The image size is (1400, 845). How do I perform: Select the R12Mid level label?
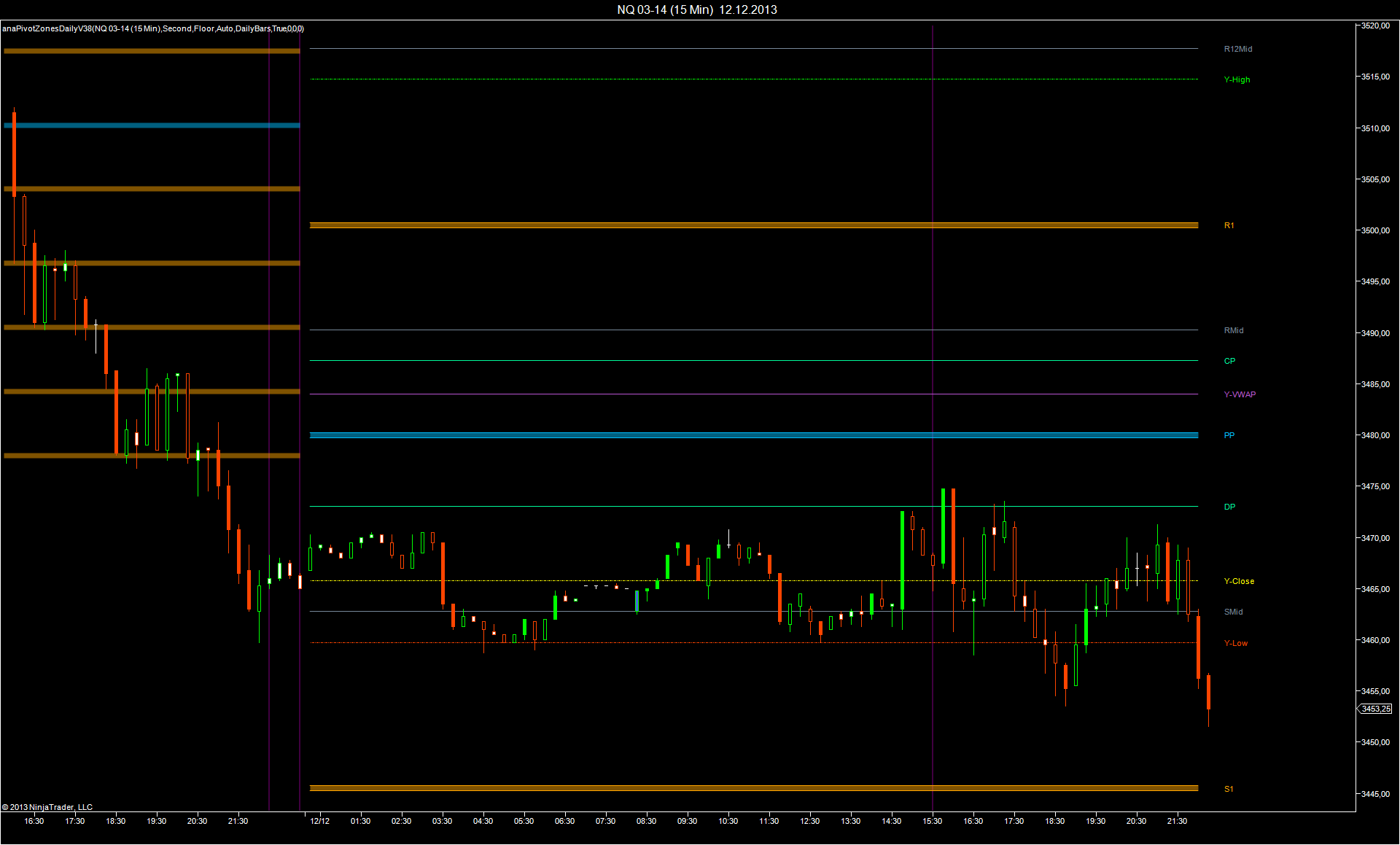pos(1237,49)
